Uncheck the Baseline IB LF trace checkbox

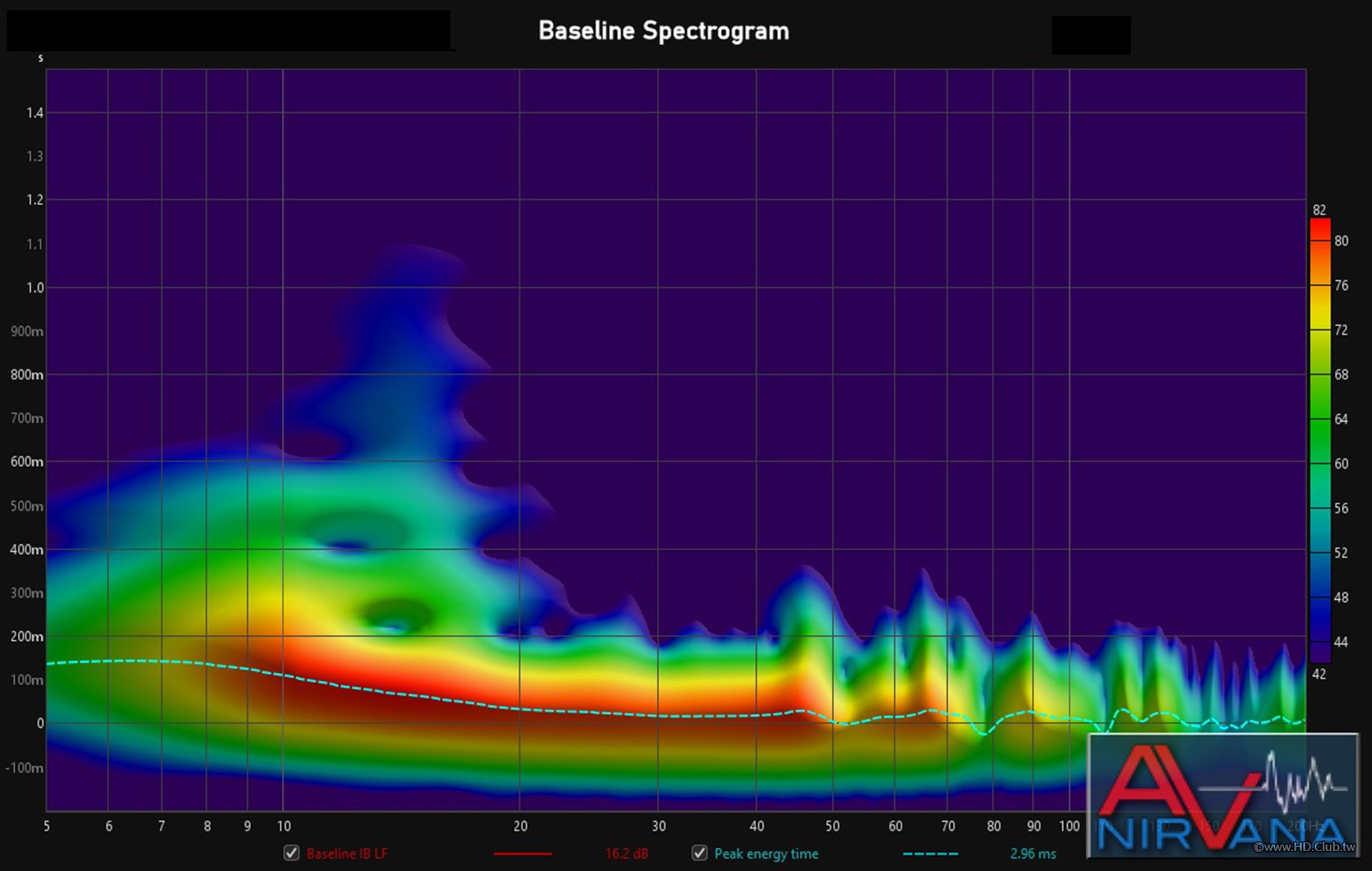[x=292, y=853]
